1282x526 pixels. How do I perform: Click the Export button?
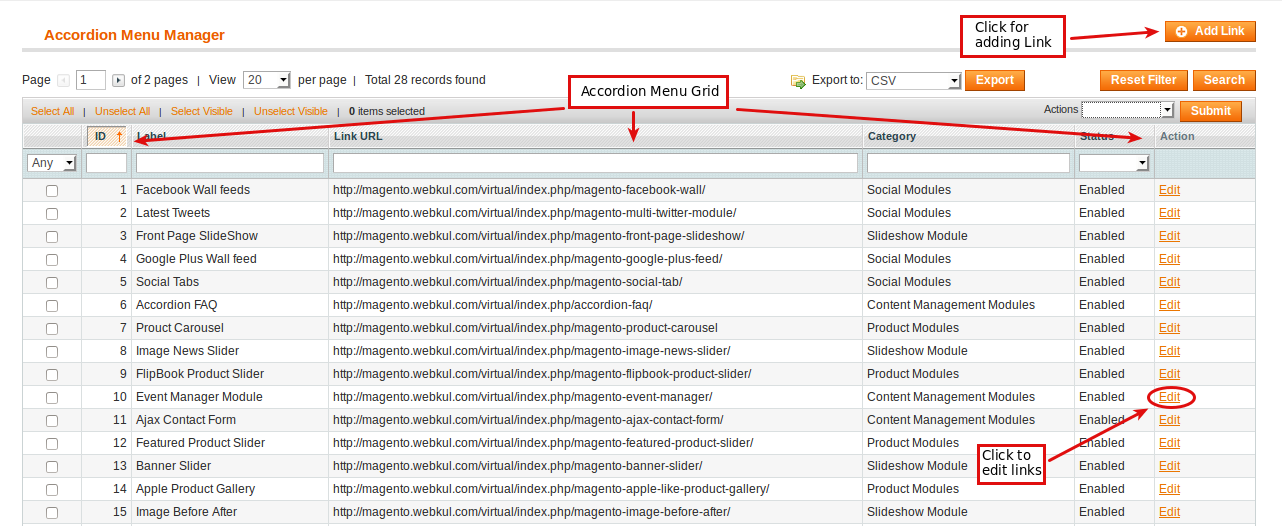coord(994,80)
